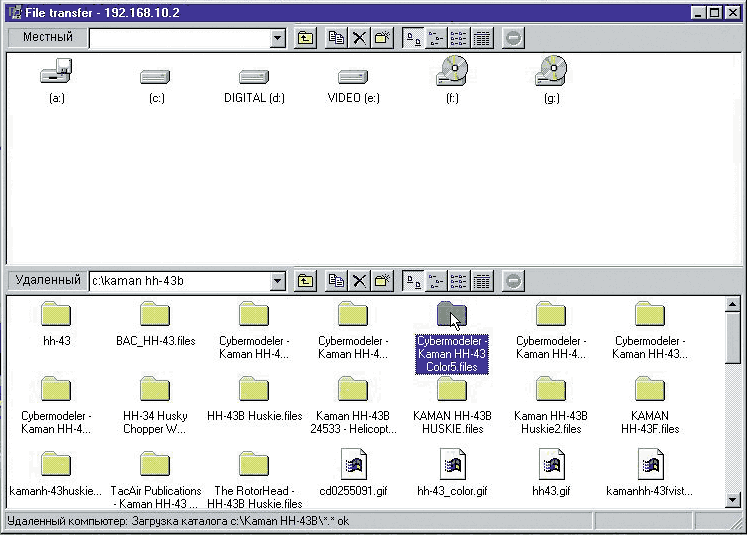Click the remote path field c:\kaman hh-43b

point(178,282)
